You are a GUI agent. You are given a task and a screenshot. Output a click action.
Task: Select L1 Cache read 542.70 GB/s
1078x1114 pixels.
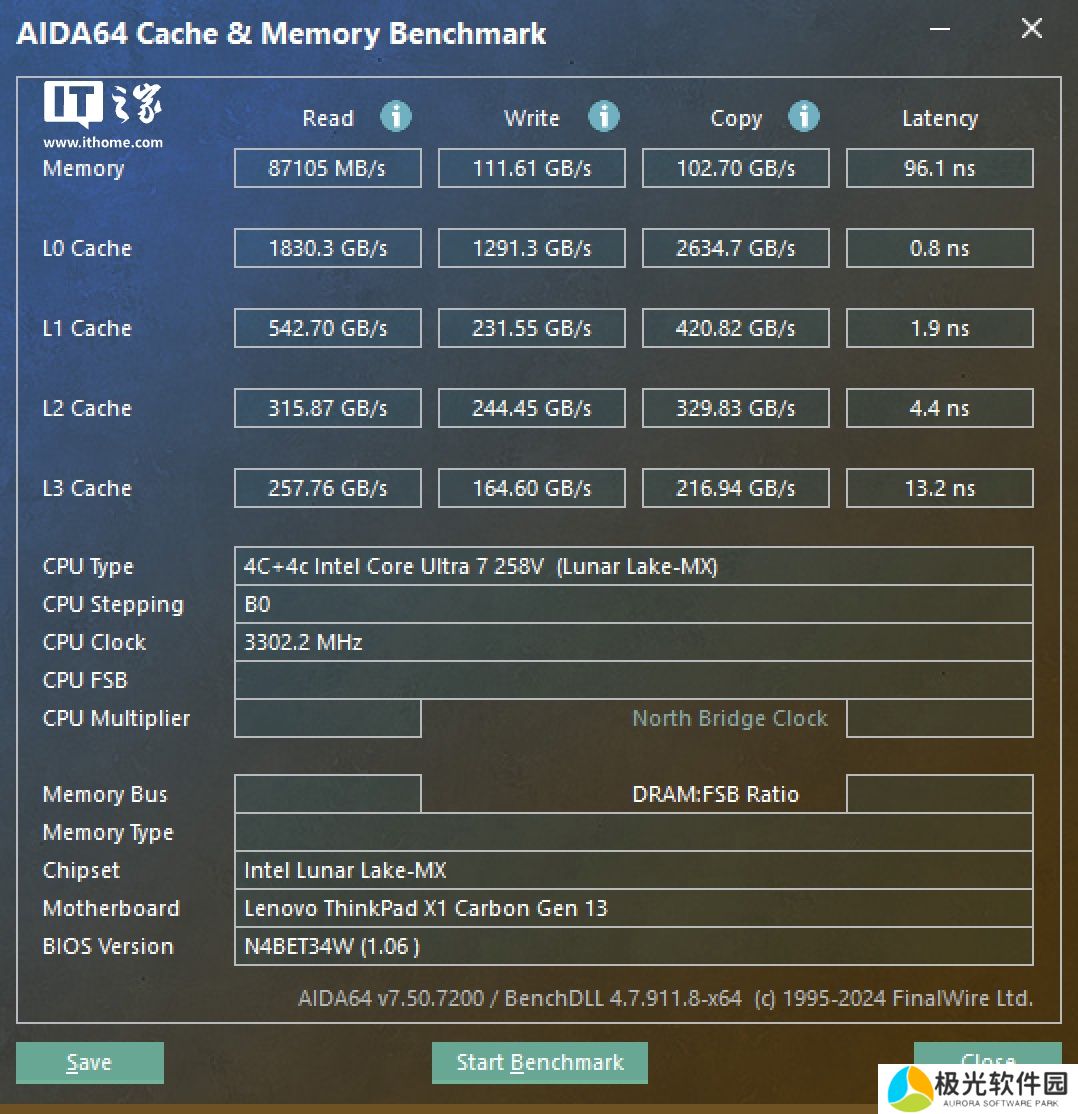[x=328, y=328]
